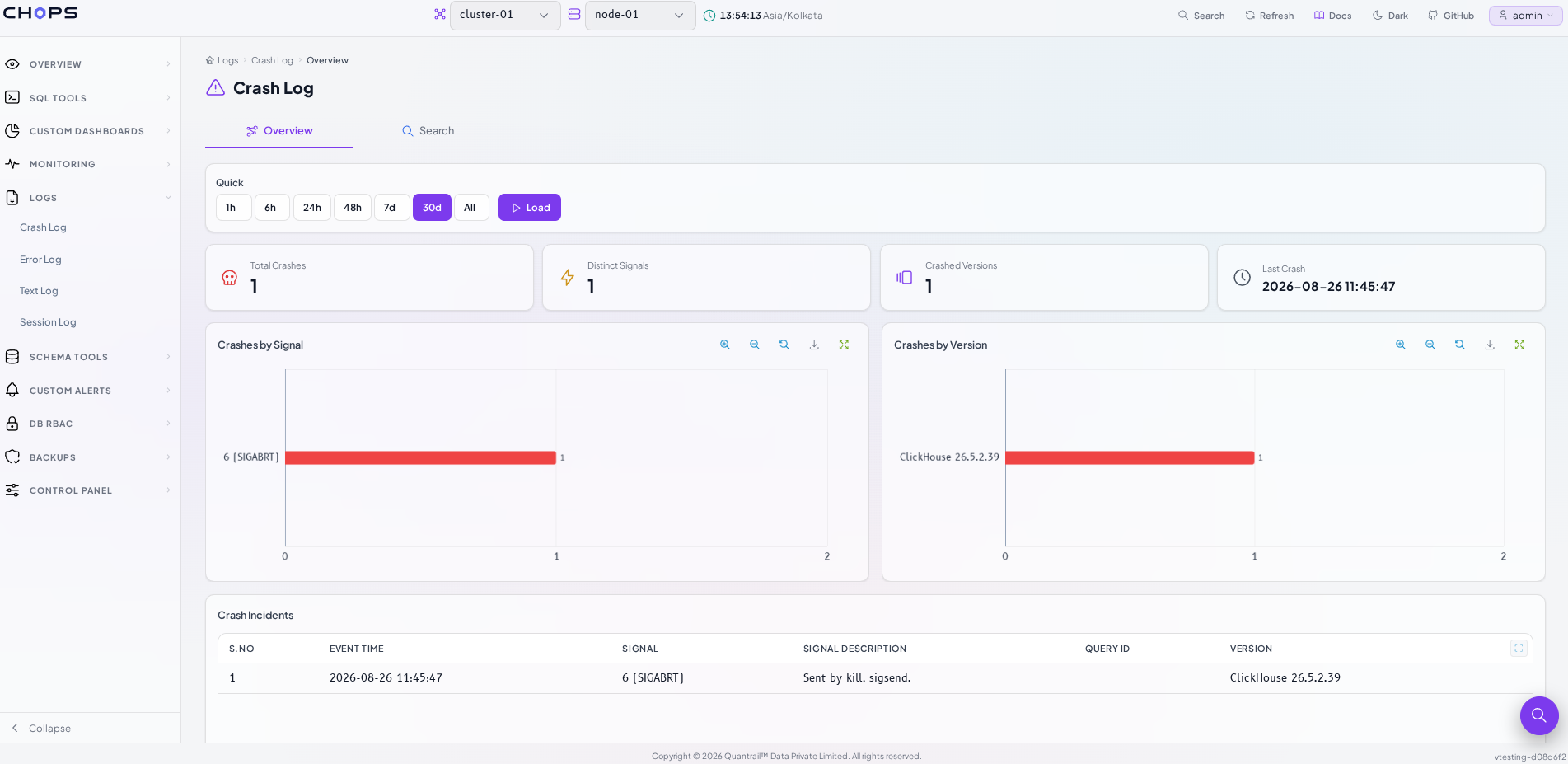Expand the Custom Dashboards sidebar section
Image resolution: width=1568 pixels, height=764 pixels.
(x=90, y=131)
